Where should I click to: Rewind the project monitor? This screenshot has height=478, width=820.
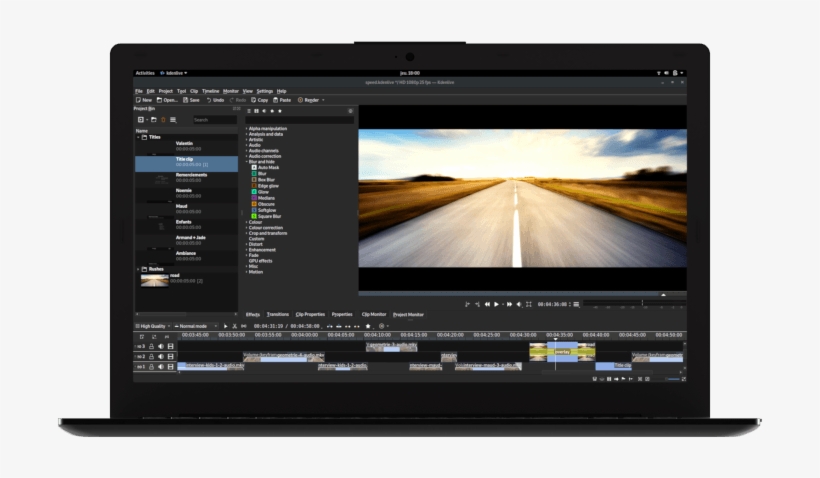(487, 304)
